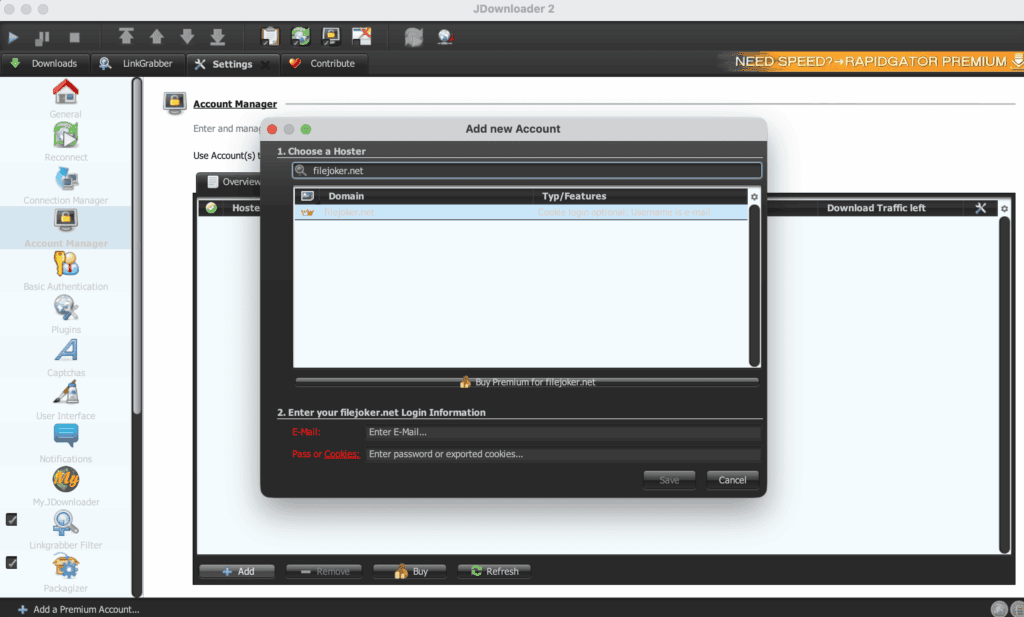Click the Add account button
1024x617 pixels.
(238, 571)
